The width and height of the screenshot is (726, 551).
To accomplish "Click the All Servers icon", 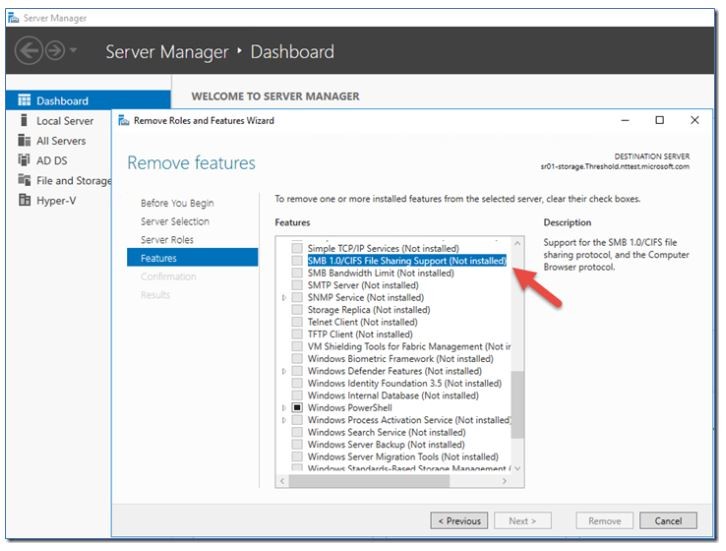I will click(23, 141).
